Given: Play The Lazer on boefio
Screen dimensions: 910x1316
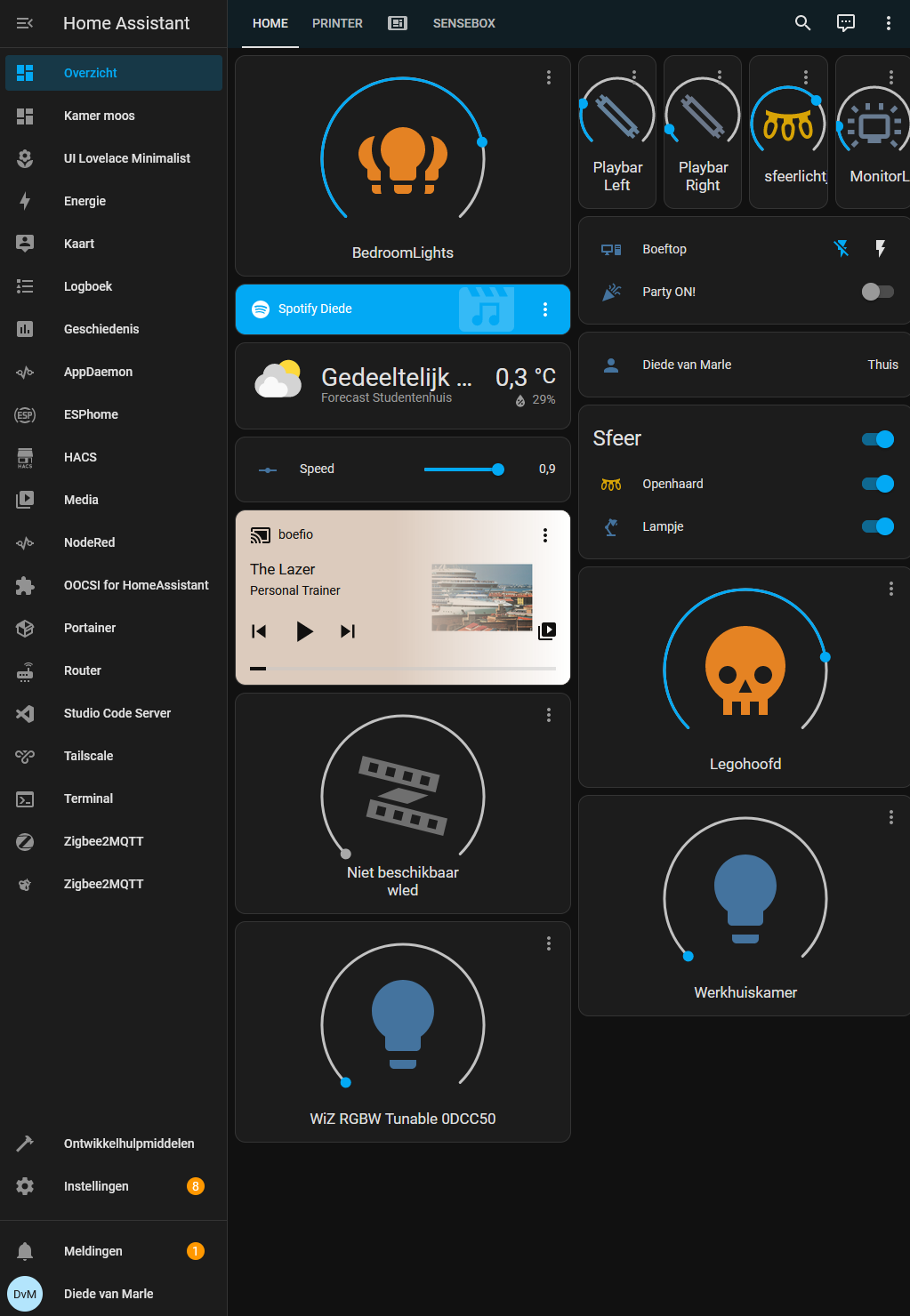Looking at the screenshot, I should pyautogui.click(x=304, y=631).
